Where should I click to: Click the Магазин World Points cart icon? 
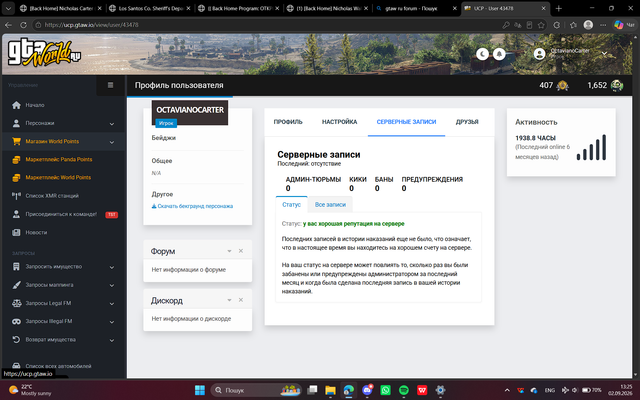(16, 141)
